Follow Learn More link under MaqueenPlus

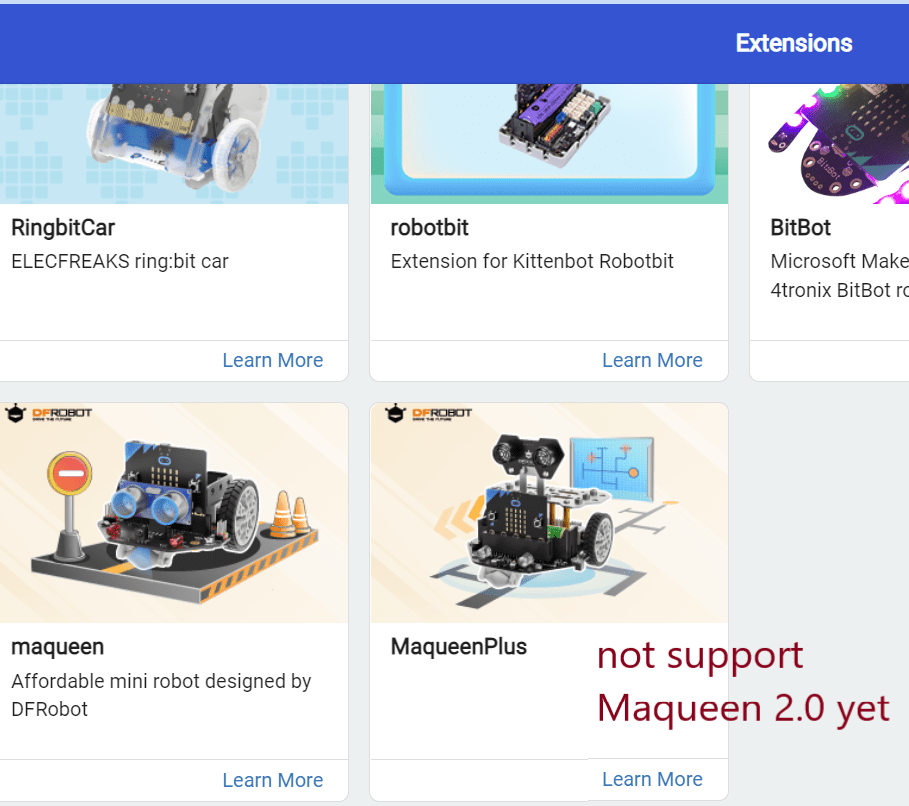tap(652, 779)
